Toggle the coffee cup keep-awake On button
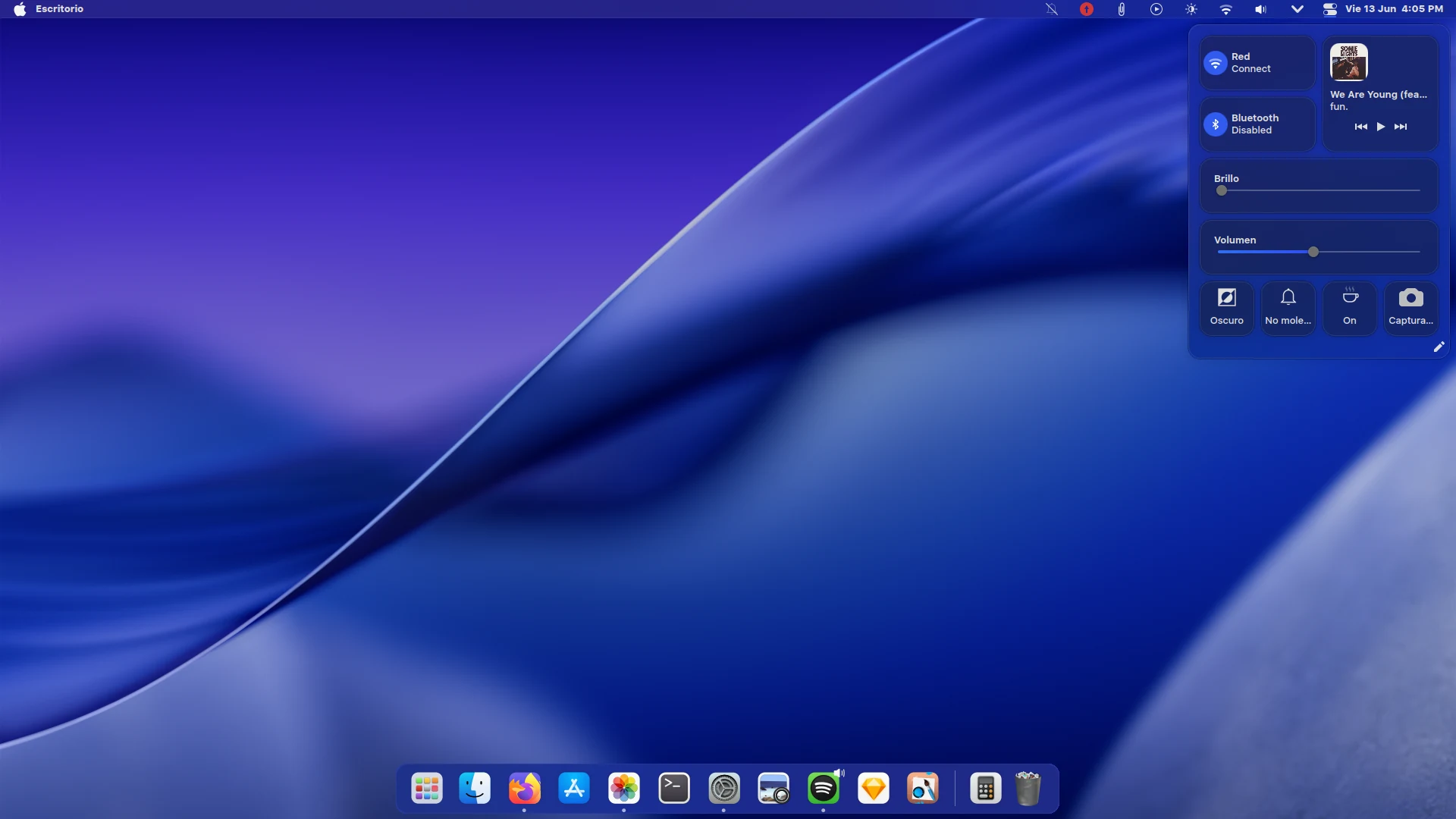1456x819 pixels. (1350, 308)
